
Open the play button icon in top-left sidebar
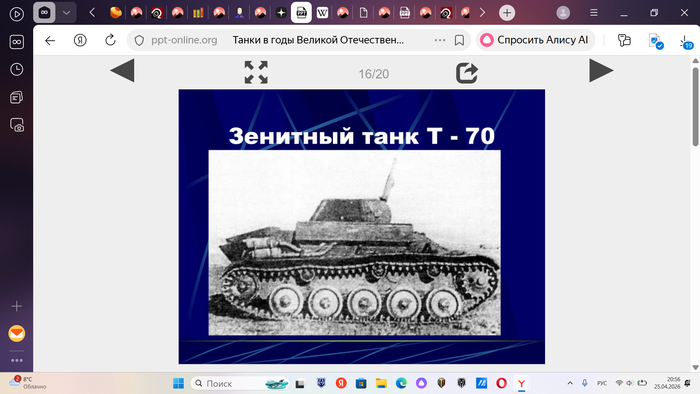pyautogui.click(x=17, y=14)
